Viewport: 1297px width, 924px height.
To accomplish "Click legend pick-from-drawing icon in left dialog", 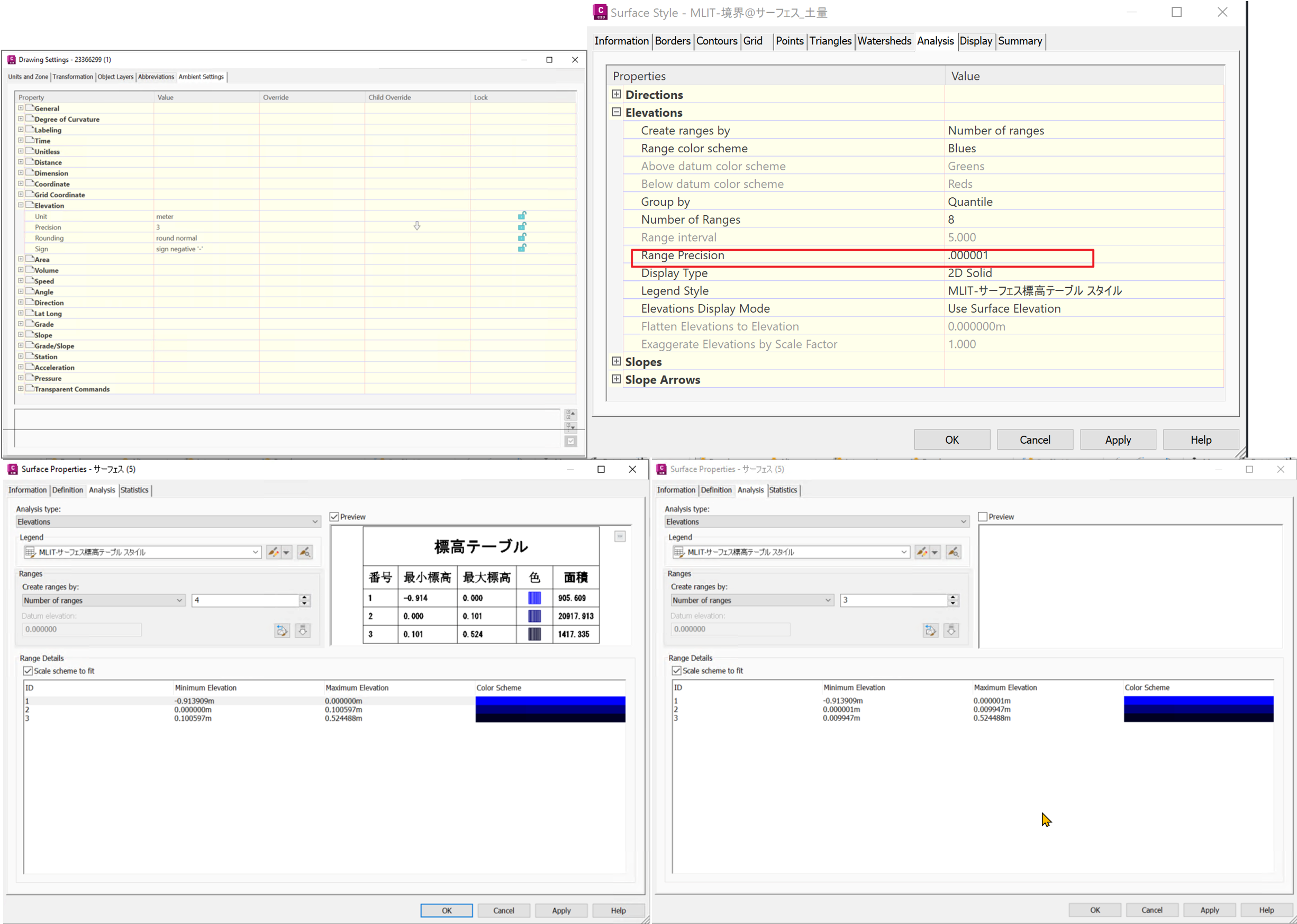I will 304,552.
